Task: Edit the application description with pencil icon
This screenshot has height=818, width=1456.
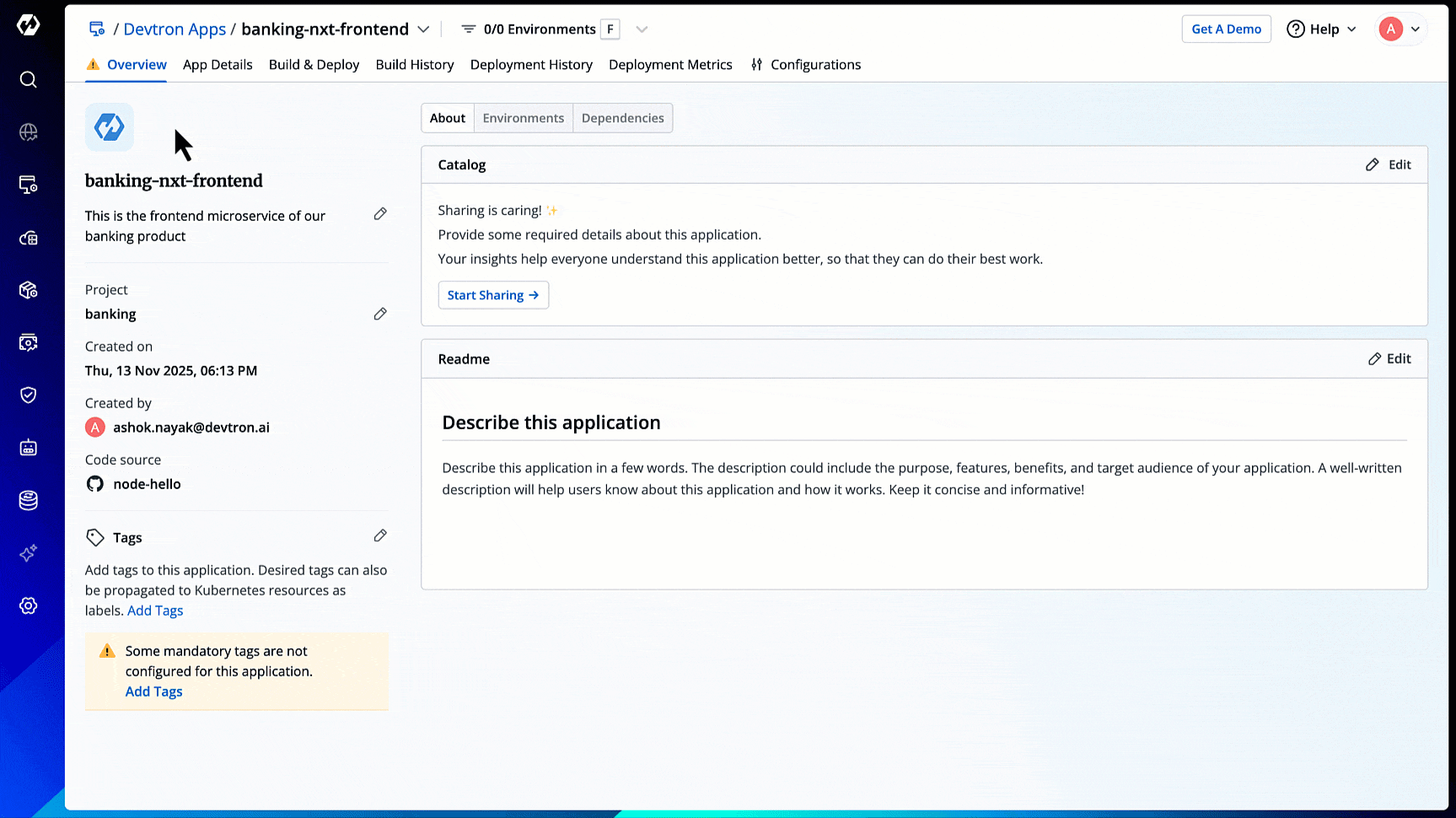Action: coord(380,214)
